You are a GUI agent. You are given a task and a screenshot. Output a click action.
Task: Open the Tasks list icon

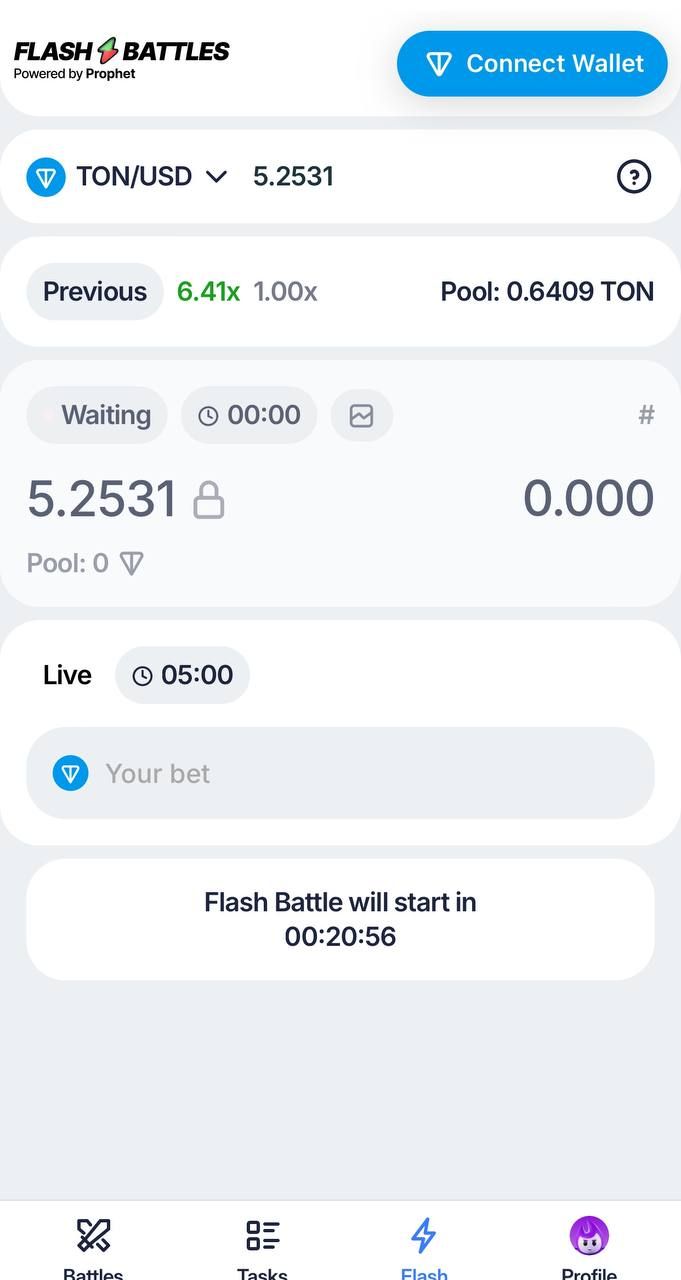262,1235
